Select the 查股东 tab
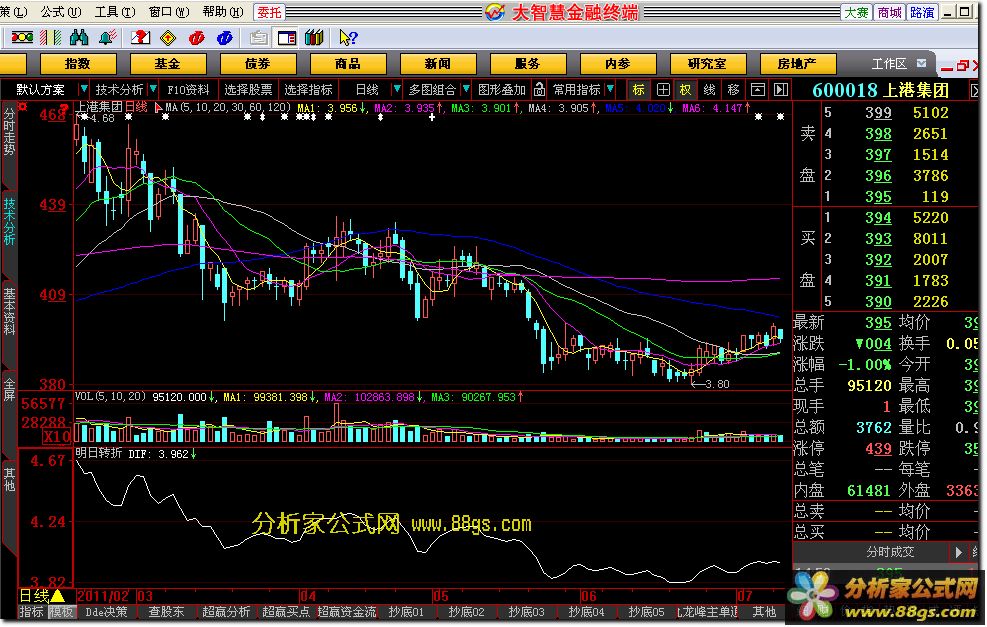This screenshot has width=987, height=627. 166,612
